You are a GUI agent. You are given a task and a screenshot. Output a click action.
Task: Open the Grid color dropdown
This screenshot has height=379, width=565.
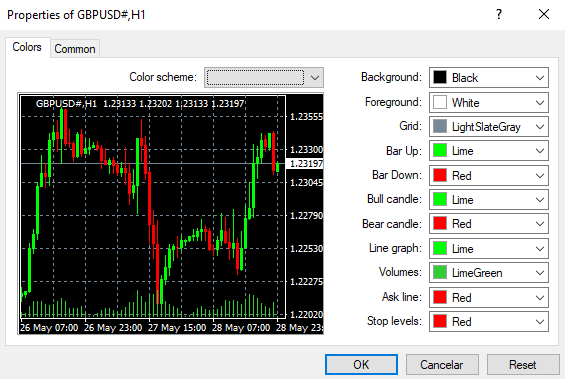coord(489,126)
